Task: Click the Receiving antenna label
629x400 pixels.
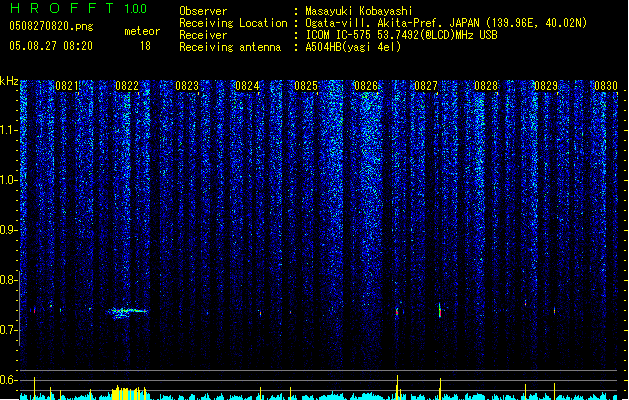Action: [x=230, y=47]
